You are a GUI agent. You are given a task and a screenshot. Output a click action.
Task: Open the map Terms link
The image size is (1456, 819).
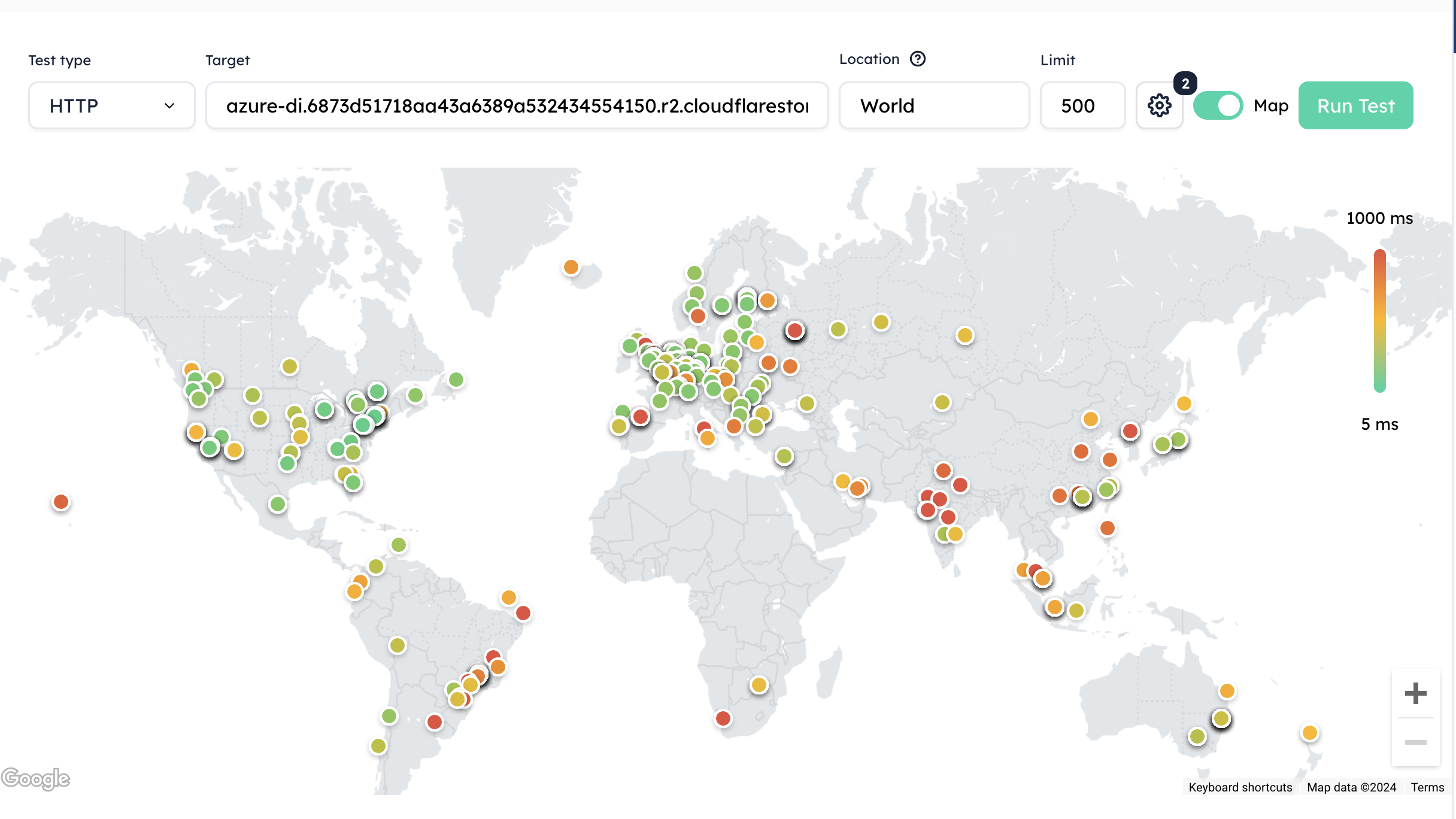click(x=1427, y=787)
